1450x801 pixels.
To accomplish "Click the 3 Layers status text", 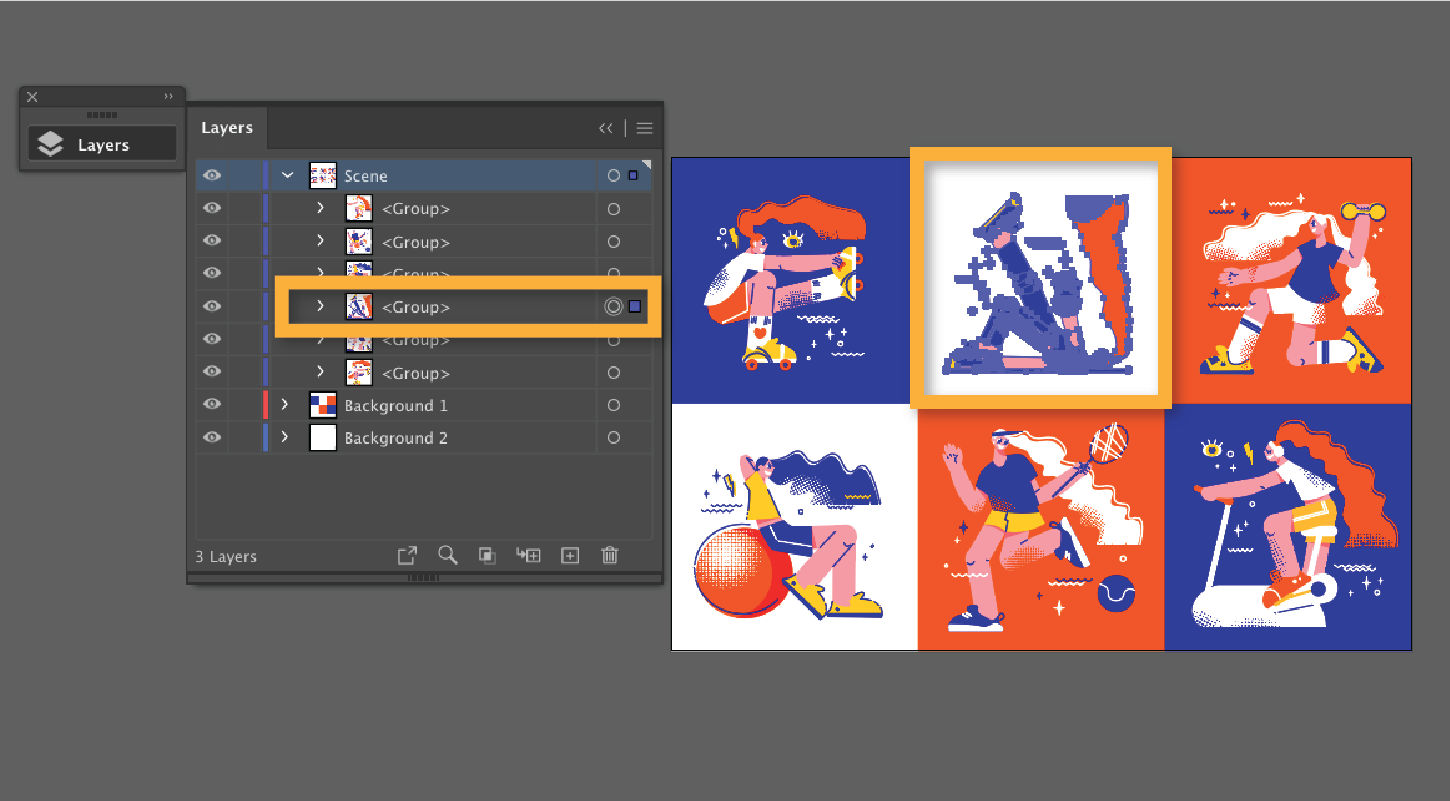I will pos(225,556).
